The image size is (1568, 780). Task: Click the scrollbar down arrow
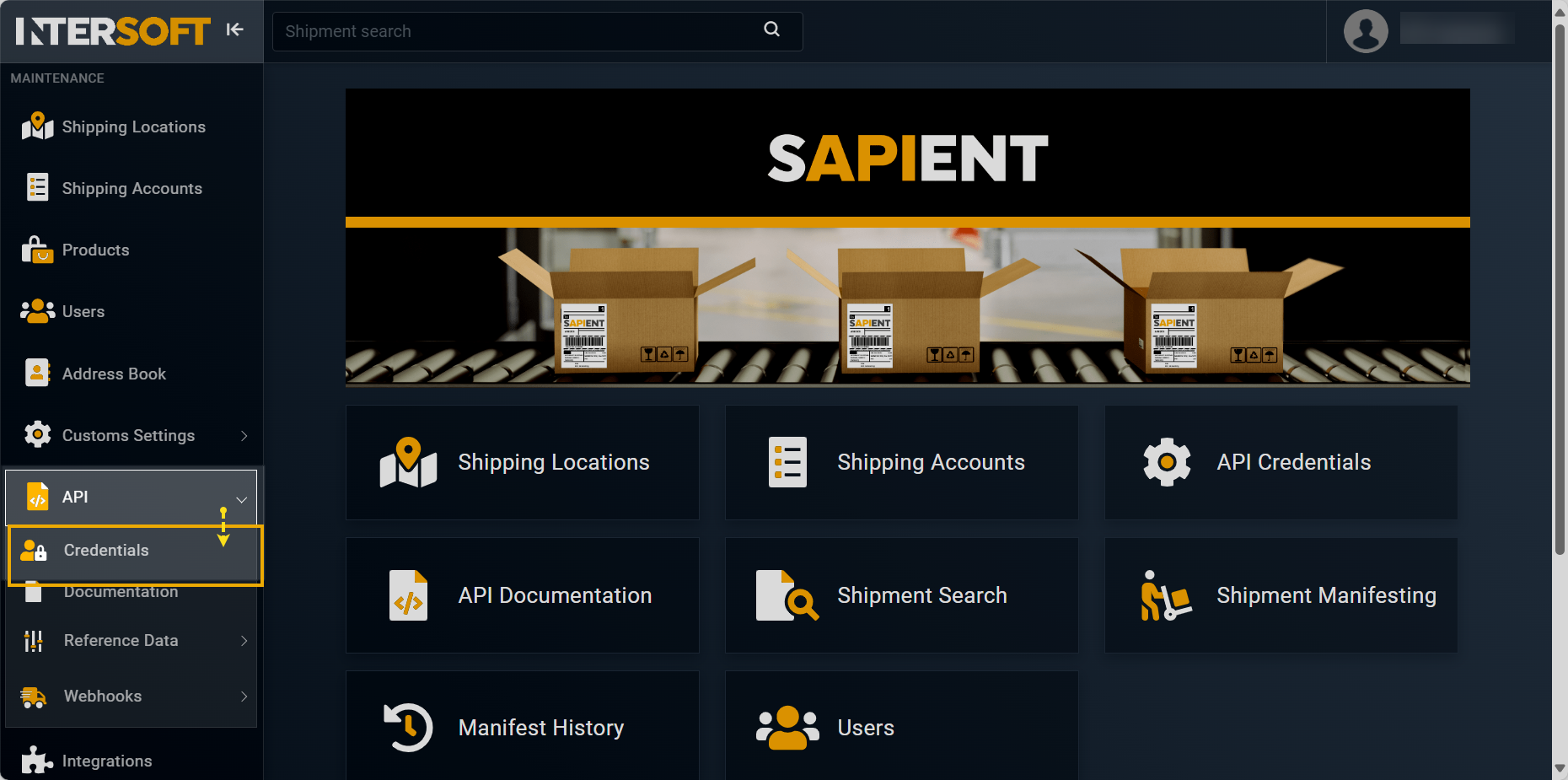coord(1560,769)
